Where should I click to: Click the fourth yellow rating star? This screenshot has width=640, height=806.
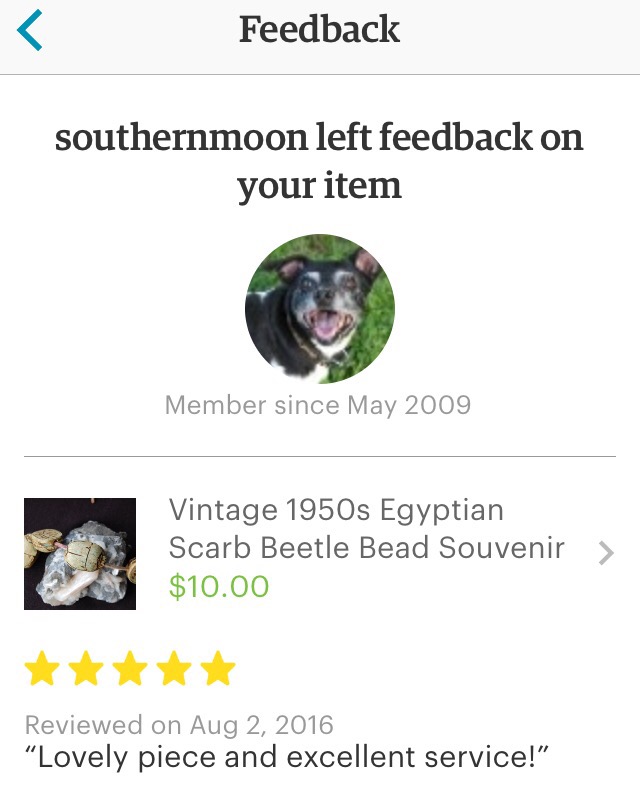point(174,670)
